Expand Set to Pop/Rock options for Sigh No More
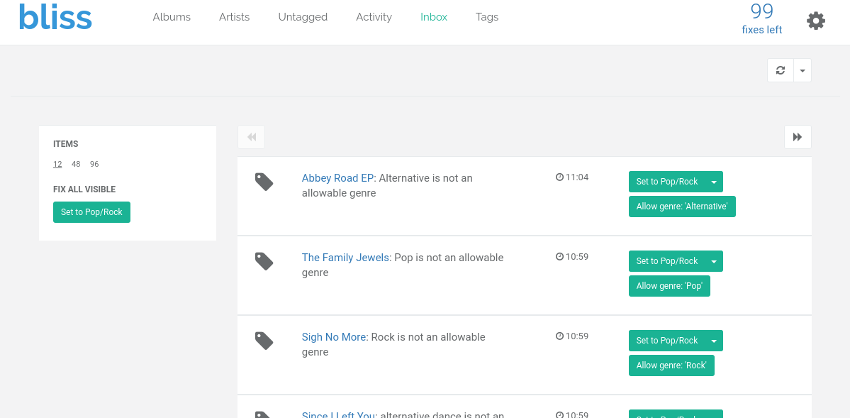This screenshot has width=850, height=418. (x=713, y=341)
